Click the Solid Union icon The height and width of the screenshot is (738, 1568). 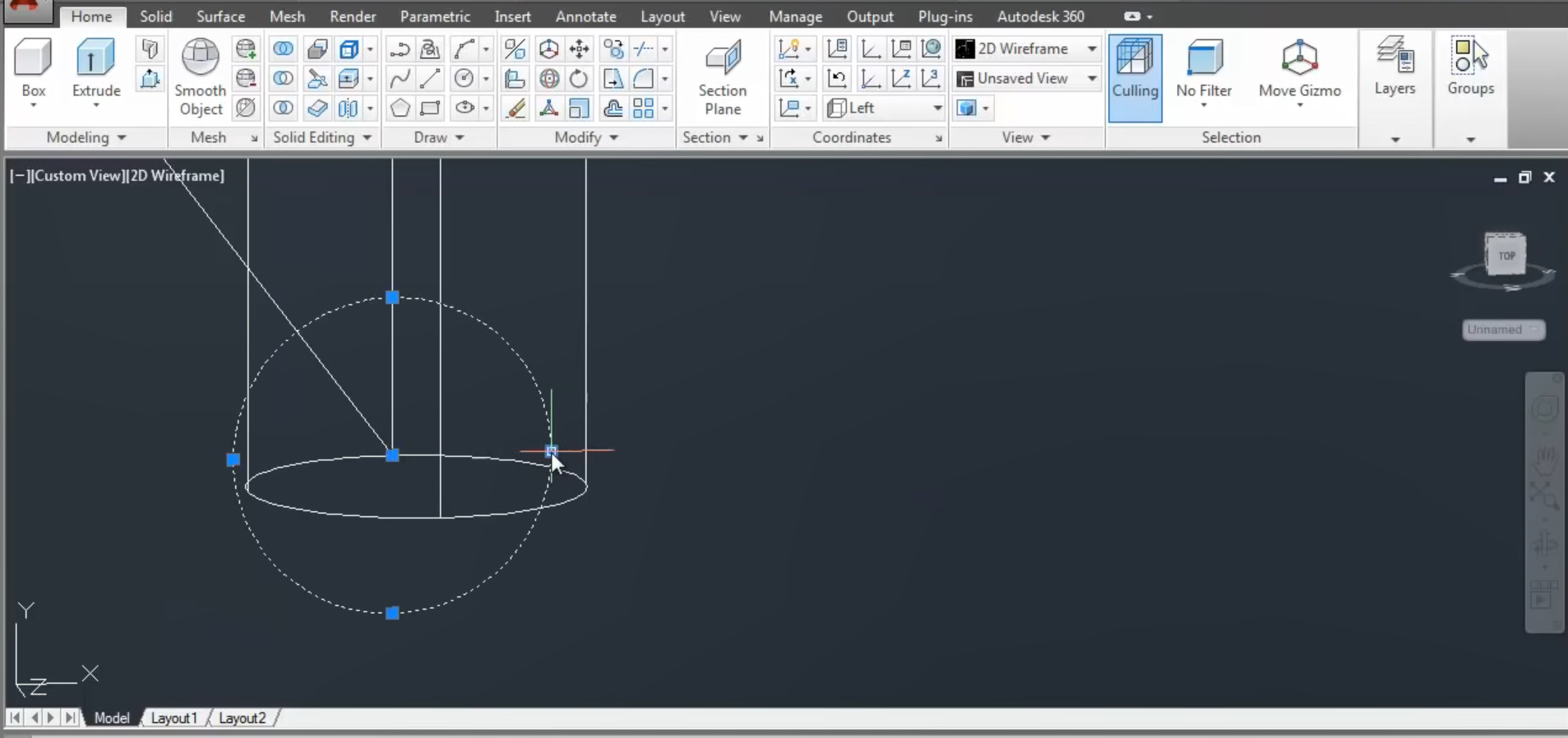click(x=283, y=48)
